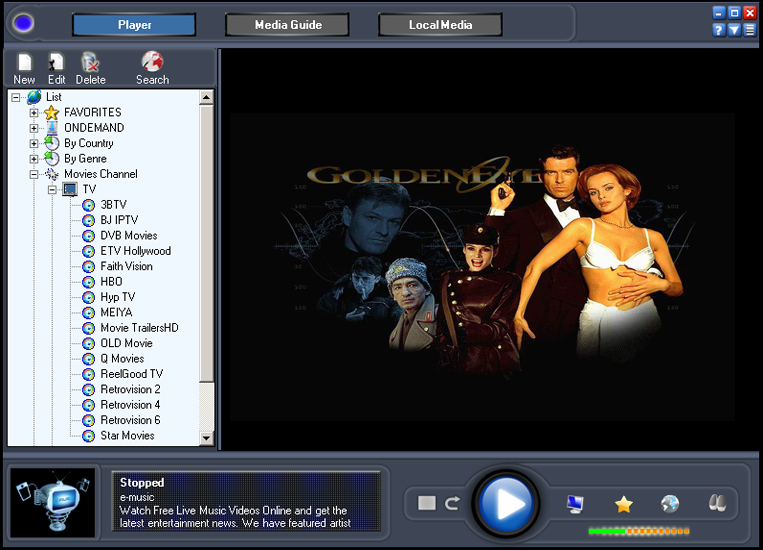This screenshot has width=763, height=550.
Task: Click the channel list scrollbar down arrow
Action: pyautogui.click(x=207, y=438)
